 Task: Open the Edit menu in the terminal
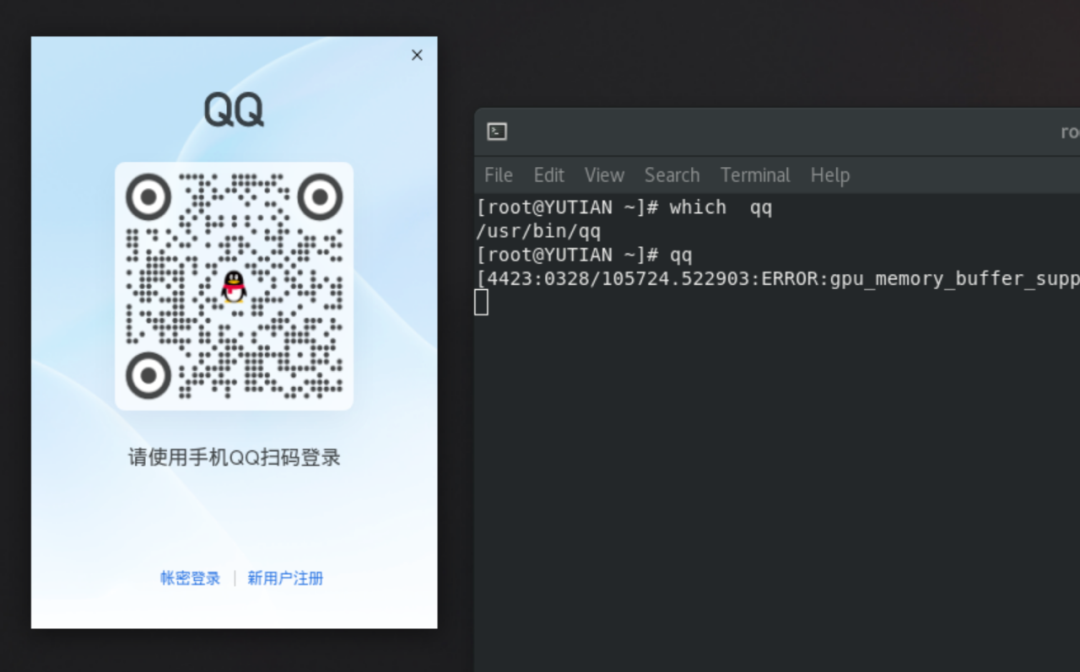coord(549,176)
